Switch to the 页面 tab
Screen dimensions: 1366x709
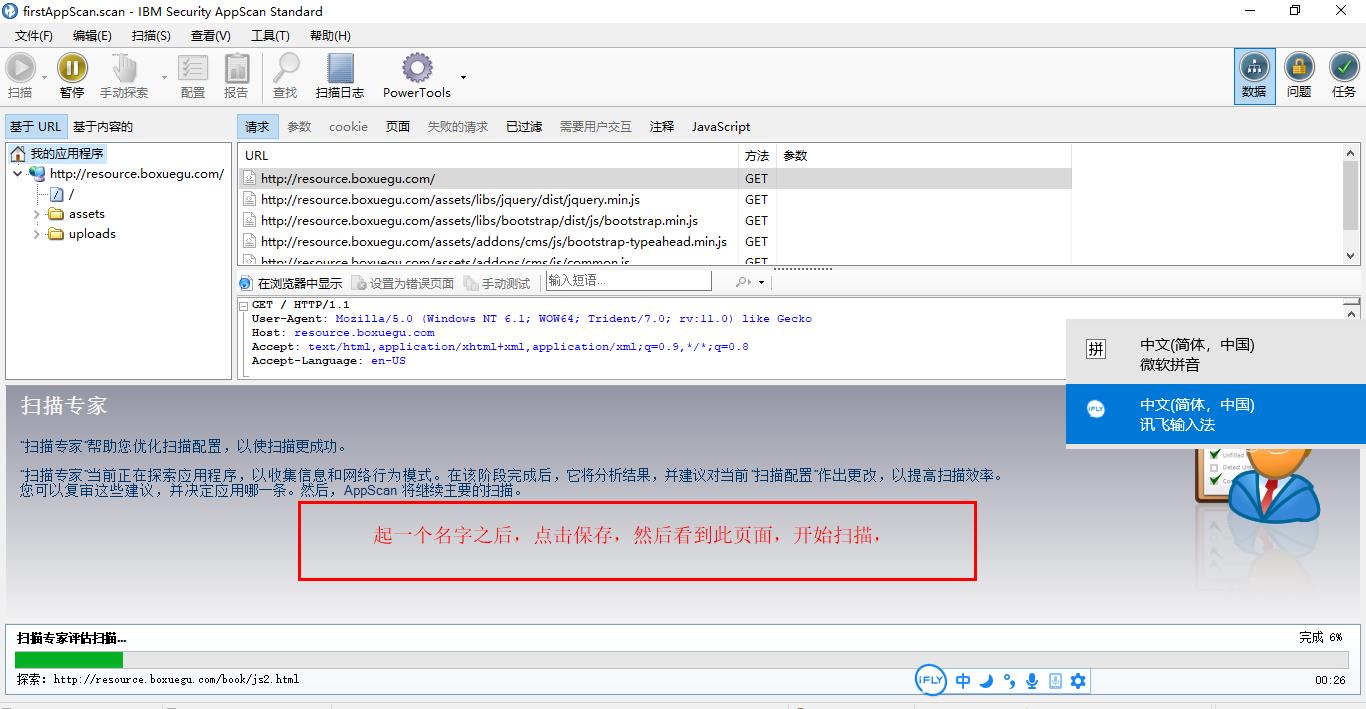pos(398,126)
